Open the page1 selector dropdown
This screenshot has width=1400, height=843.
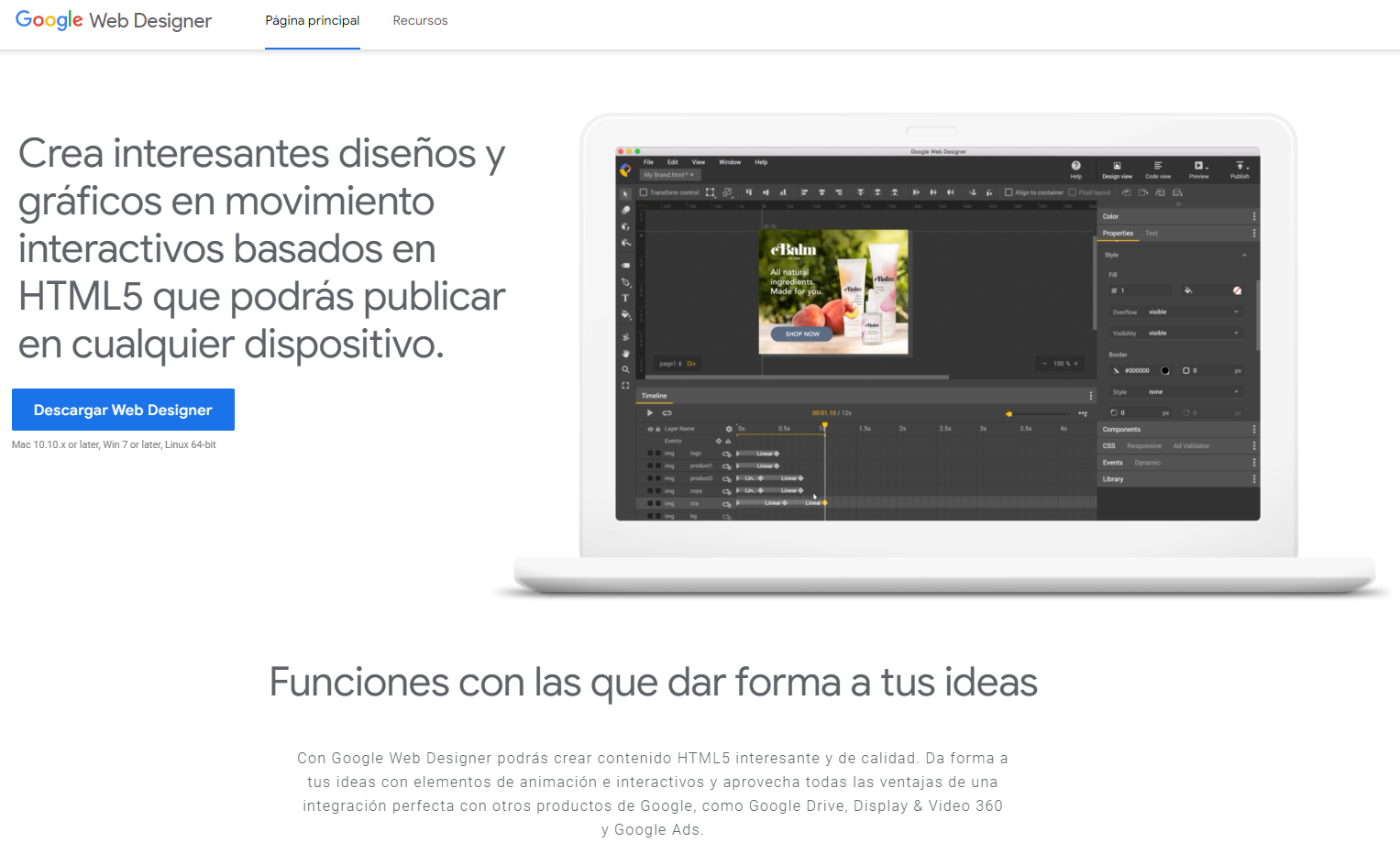670,364
